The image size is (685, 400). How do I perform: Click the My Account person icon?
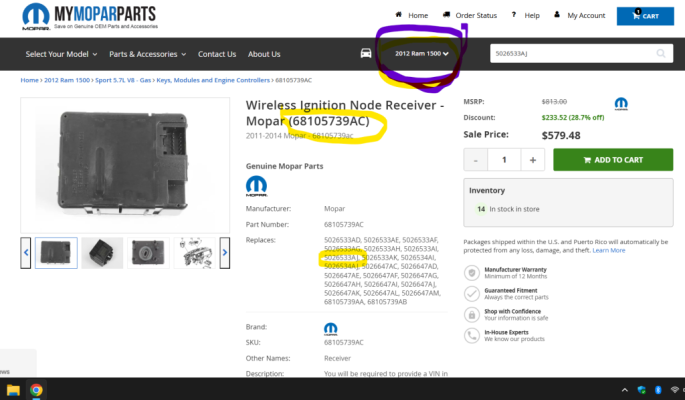(557, 14)
